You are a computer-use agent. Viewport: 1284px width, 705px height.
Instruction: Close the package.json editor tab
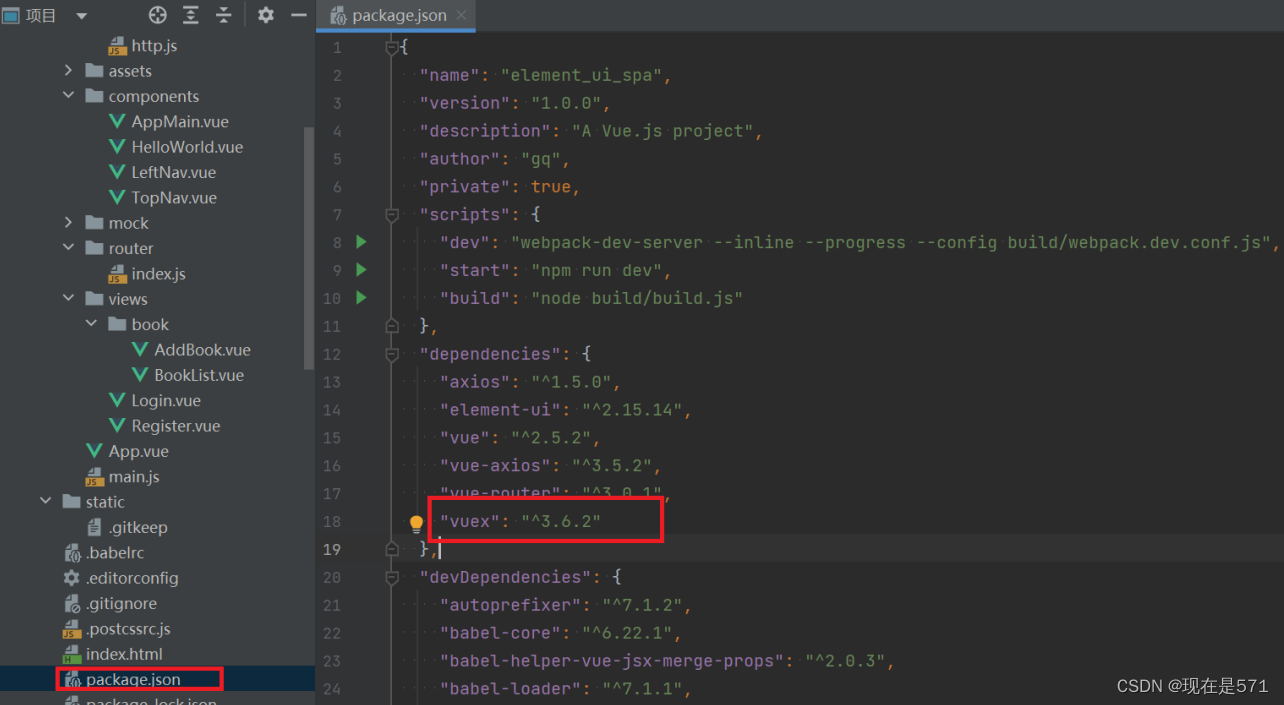459,15
